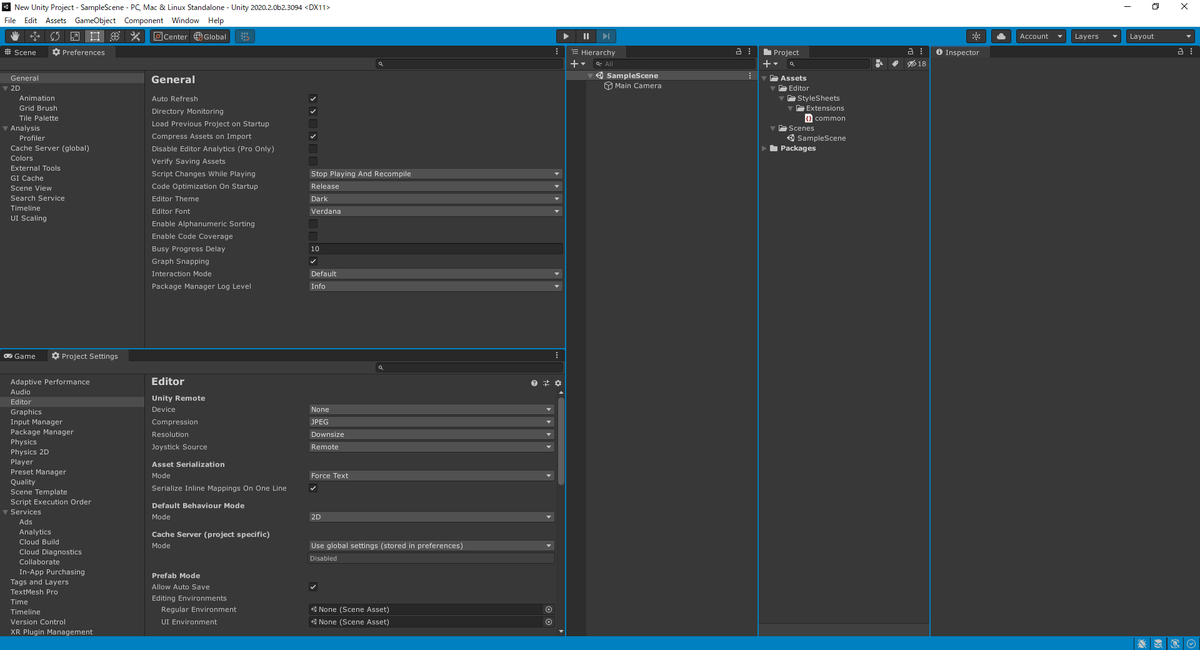
Task: Open Asset Serialization Mode dropdown
Action: [431, 476]
